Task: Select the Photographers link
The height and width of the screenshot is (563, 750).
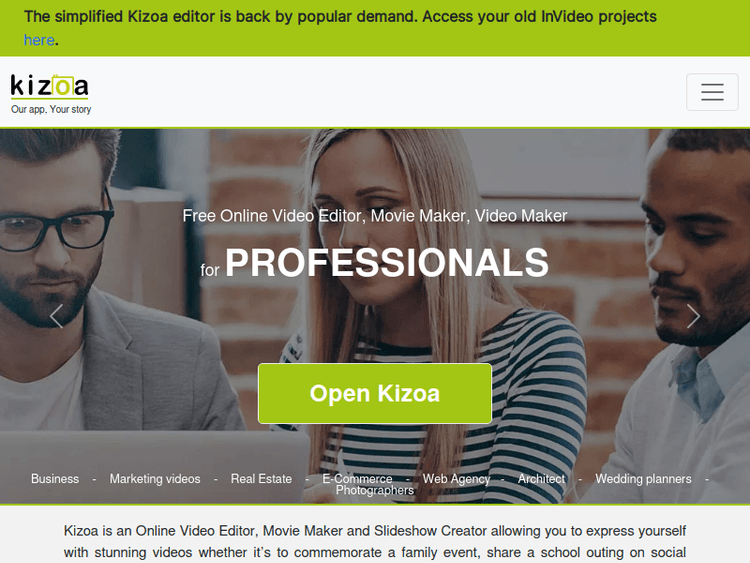Action: coord(375,490)
